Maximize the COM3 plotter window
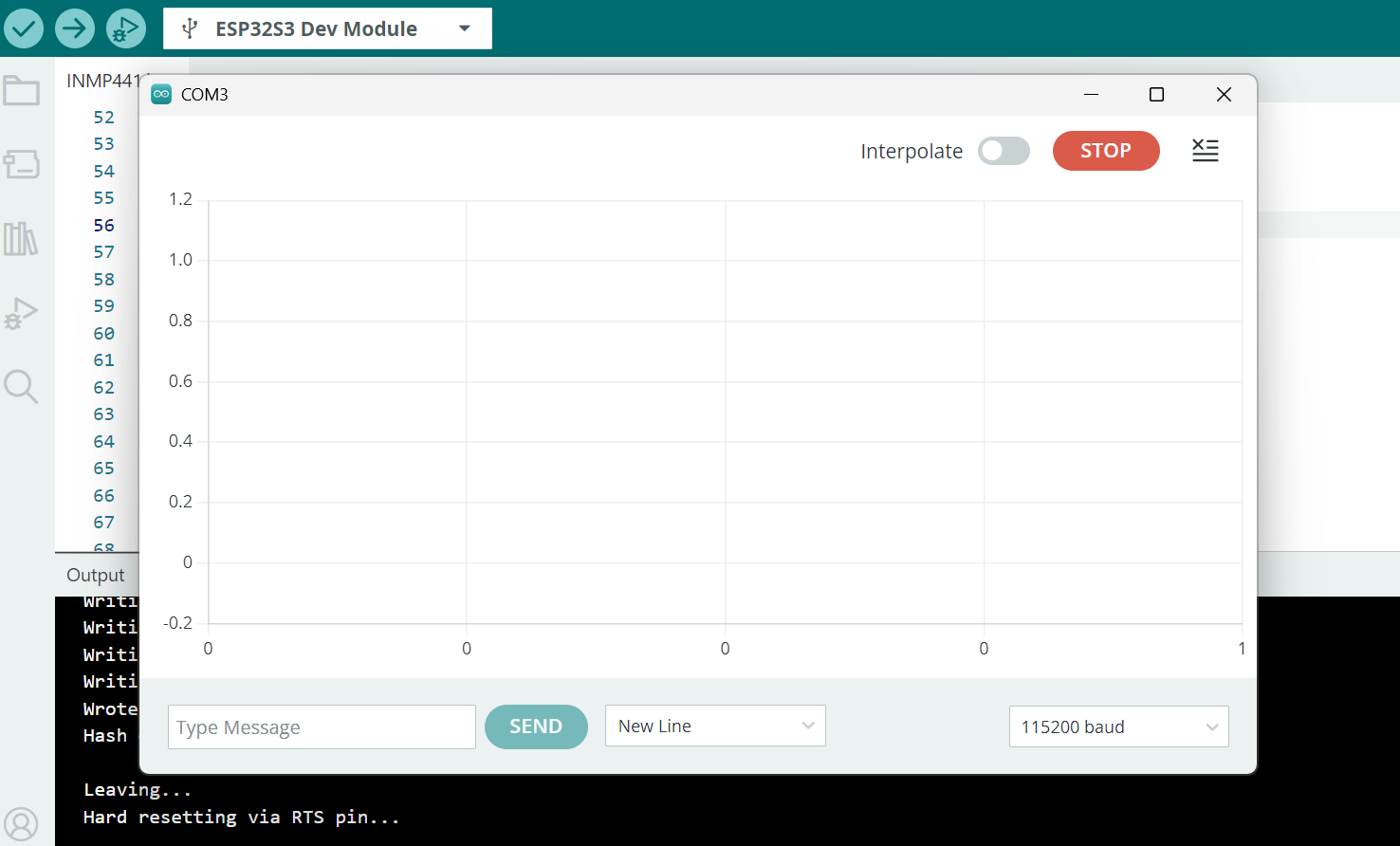 pyautogui.click(x=1156, y=95)
